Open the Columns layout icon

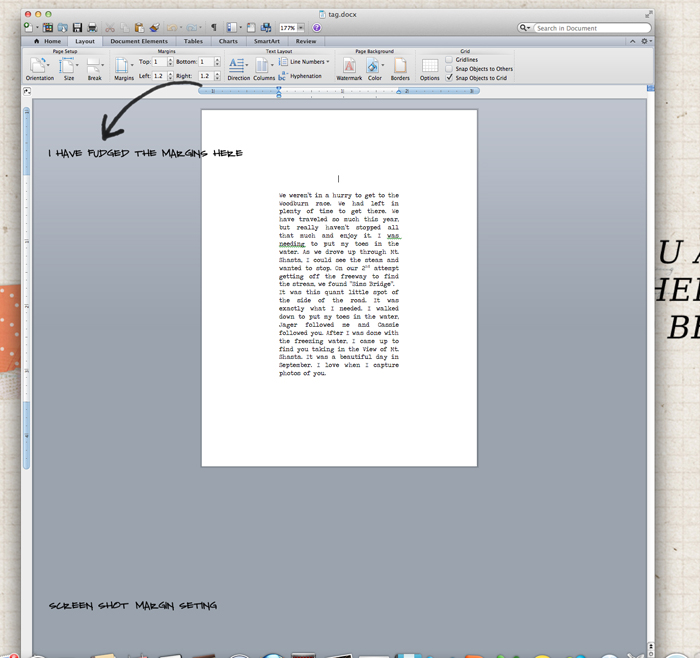tap(263, 66)
